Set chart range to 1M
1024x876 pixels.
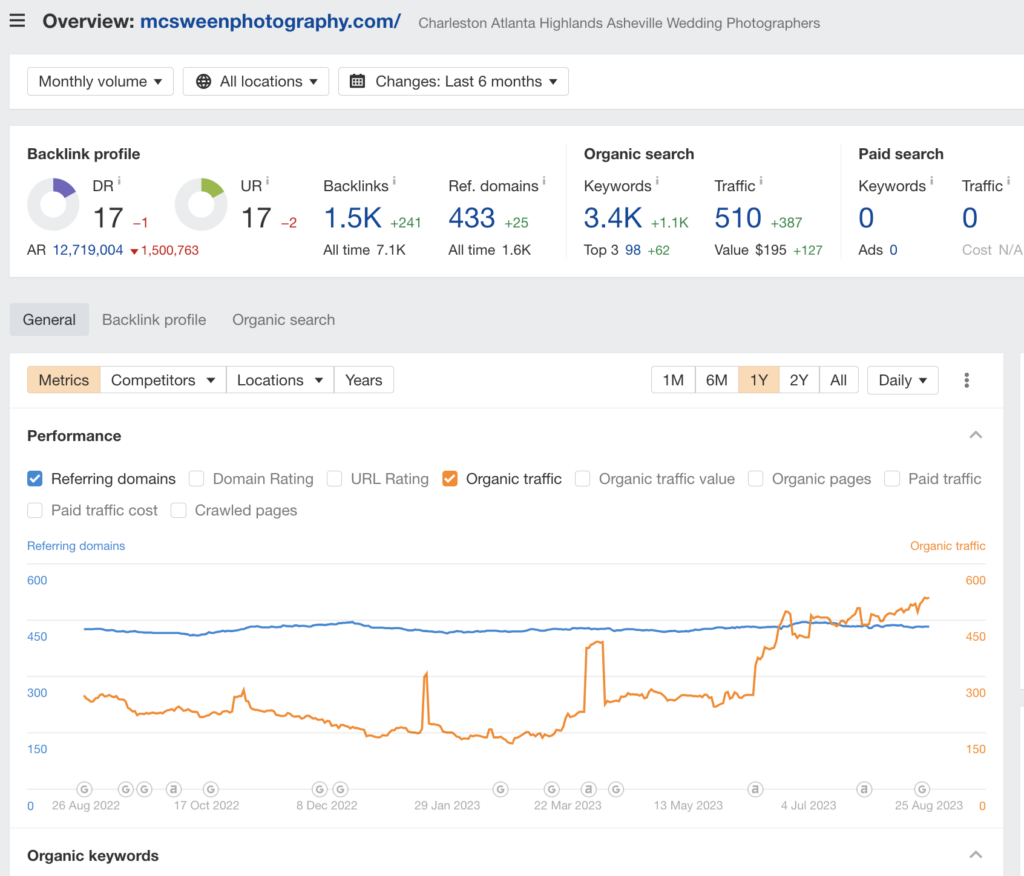tap(673, 380)
